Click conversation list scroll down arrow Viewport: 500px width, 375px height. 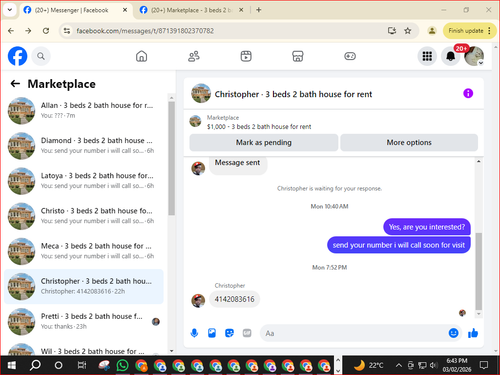coord(171,351)
